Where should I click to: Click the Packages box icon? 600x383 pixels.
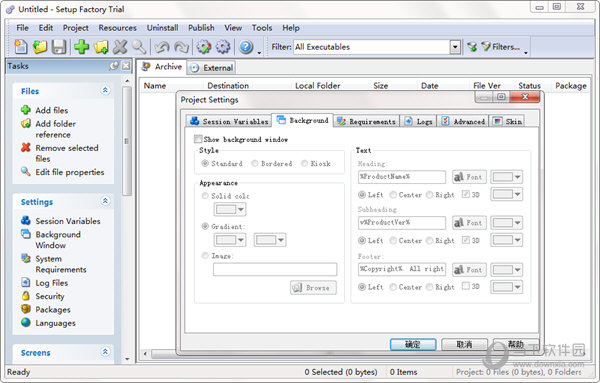[26, 309]
